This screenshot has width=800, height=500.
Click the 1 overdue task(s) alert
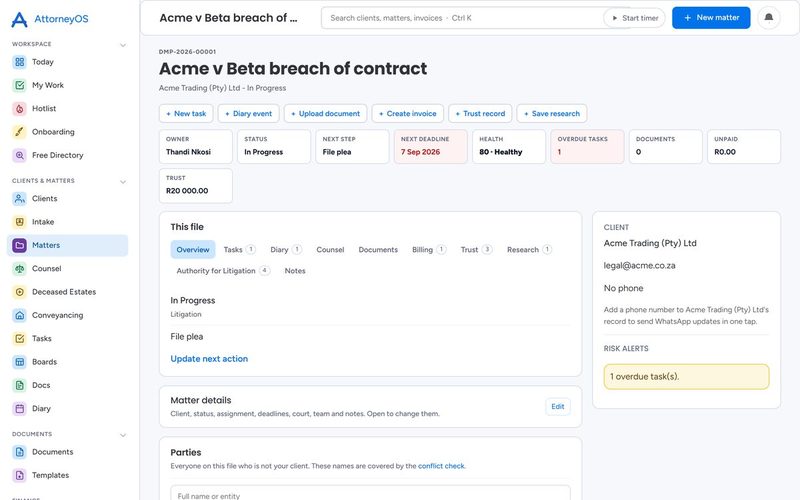coord(686,377)
